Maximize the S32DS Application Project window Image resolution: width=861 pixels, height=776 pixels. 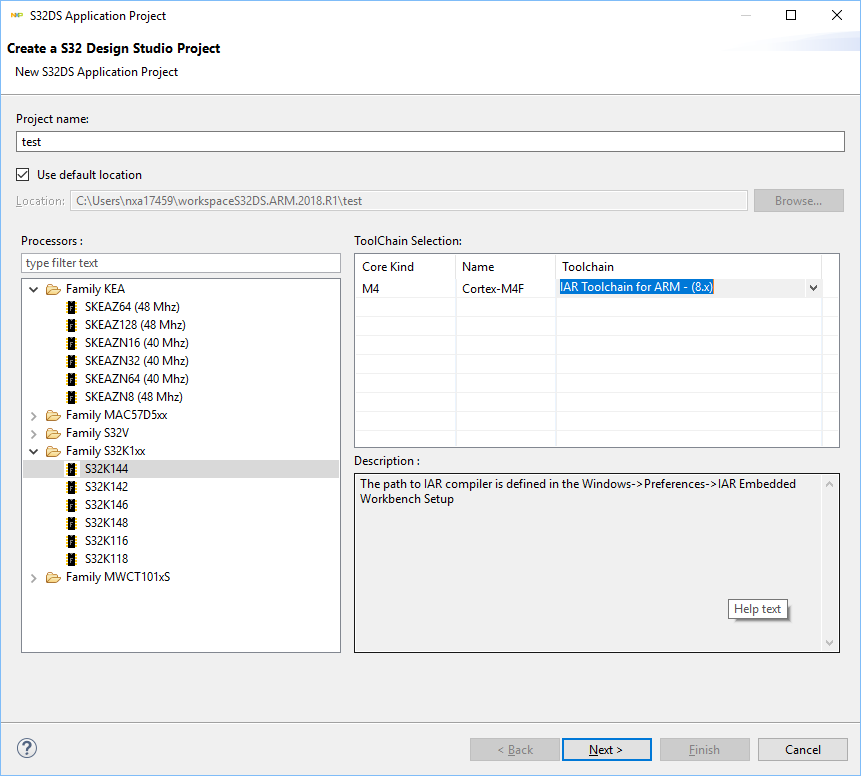pos(791,15)
